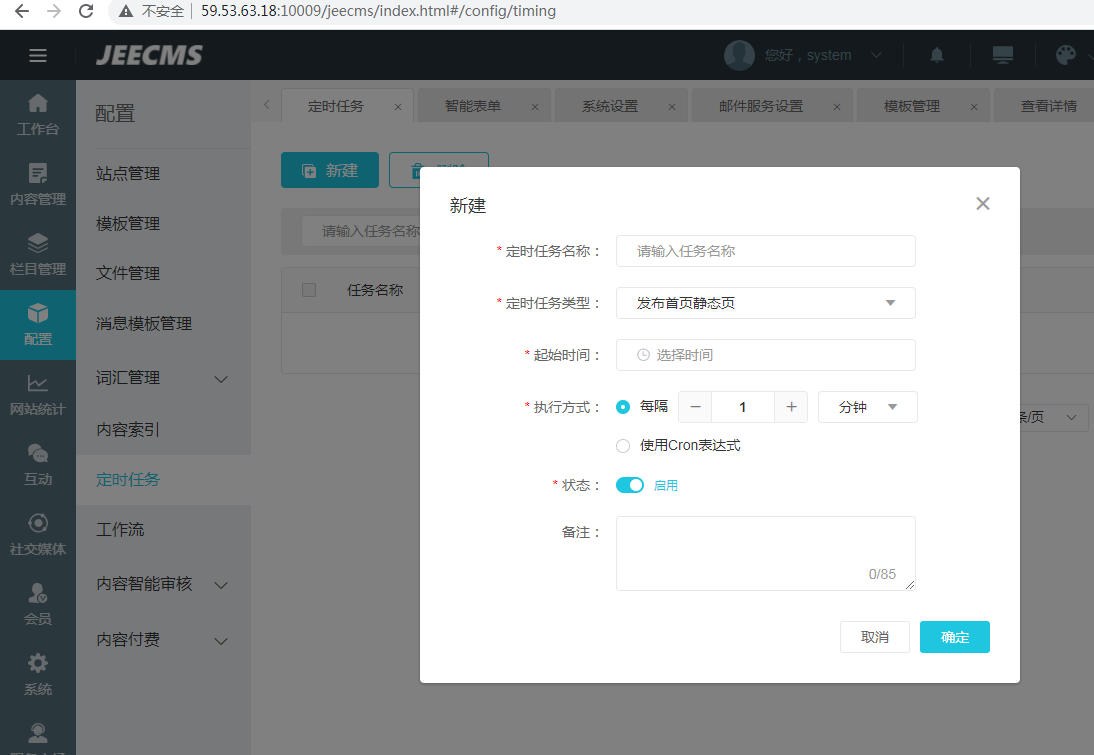Click the monitor preview icon in header
Image resolution: width=1094 pixels, height=755 pixels.
coord(1002,55)
